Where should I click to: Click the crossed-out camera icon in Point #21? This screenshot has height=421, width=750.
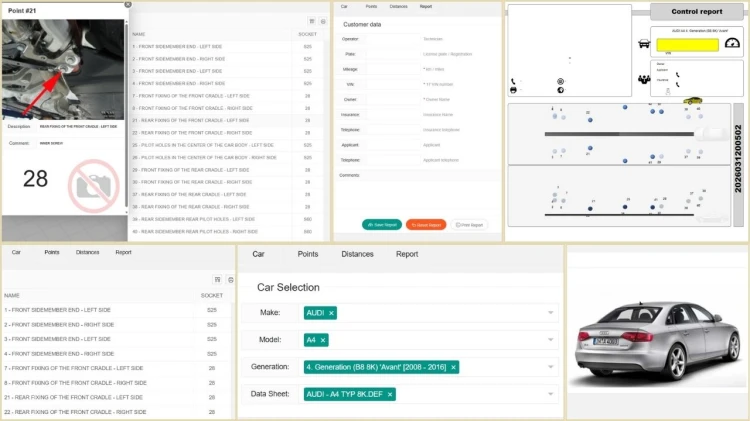coord(94,186)
